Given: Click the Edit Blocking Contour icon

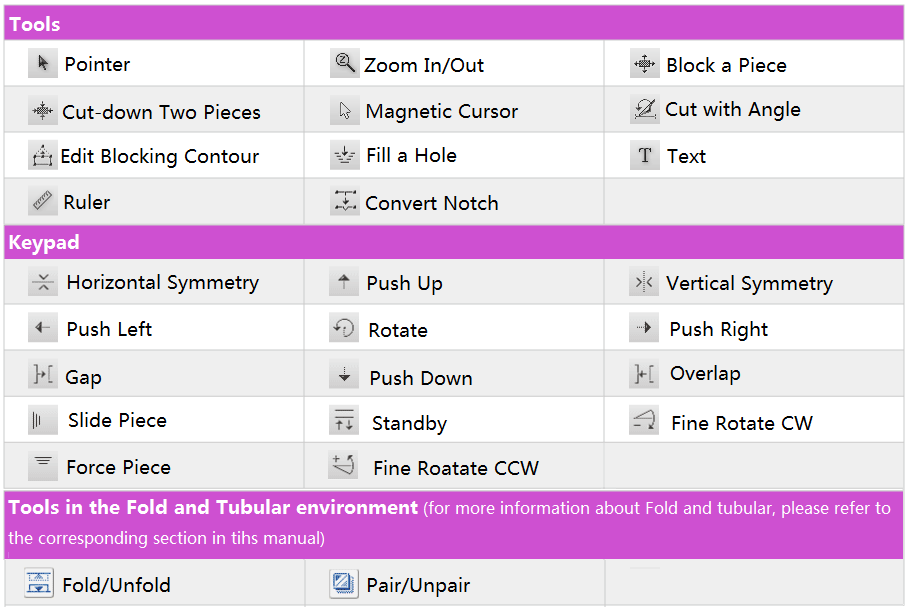Looking at the screenshot, I should (42, 156).
